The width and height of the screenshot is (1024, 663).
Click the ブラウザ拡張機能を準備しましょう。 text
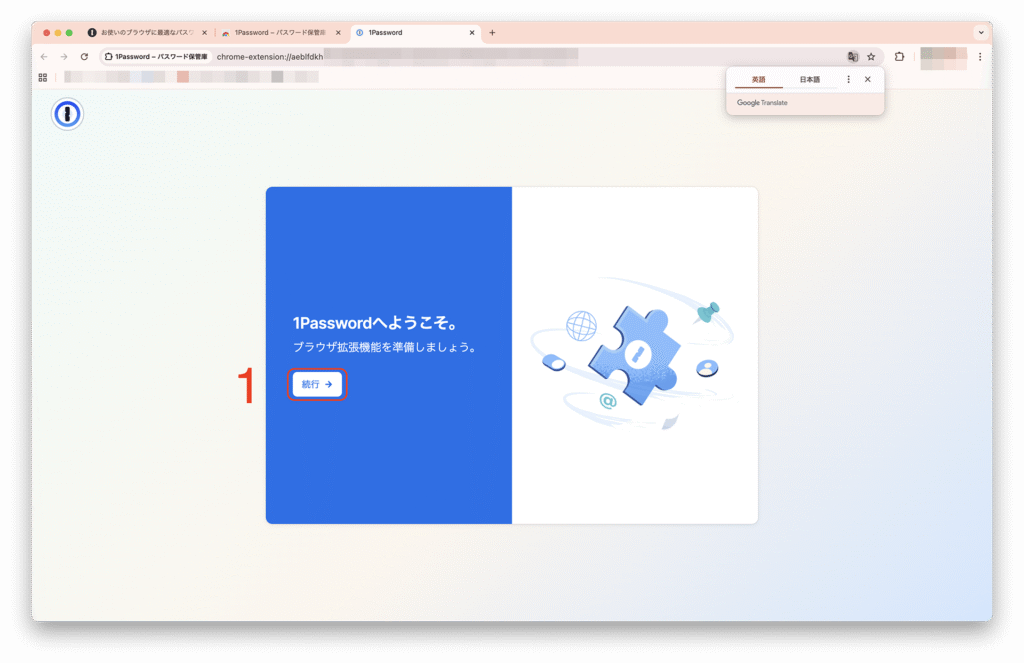coord(385,347)
